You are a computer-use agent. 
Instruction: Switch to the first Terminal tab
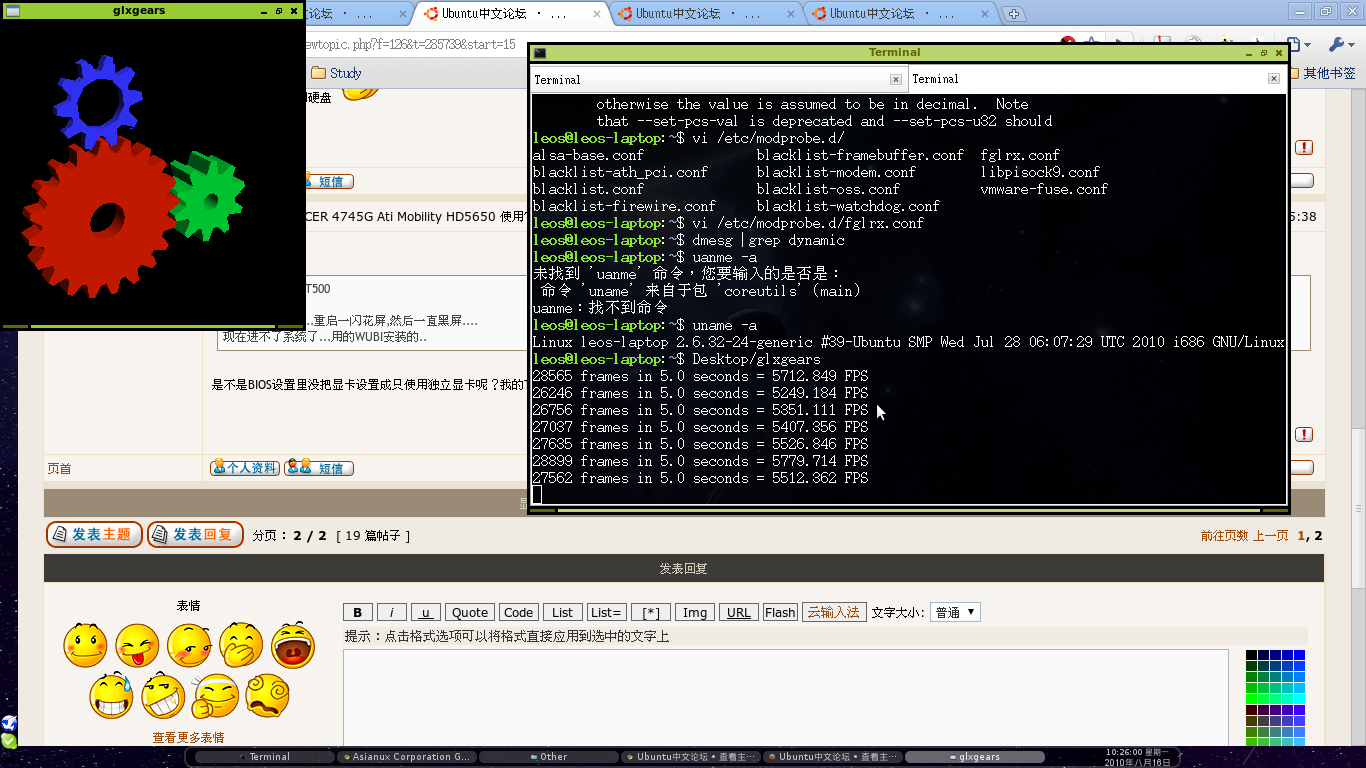719,79
